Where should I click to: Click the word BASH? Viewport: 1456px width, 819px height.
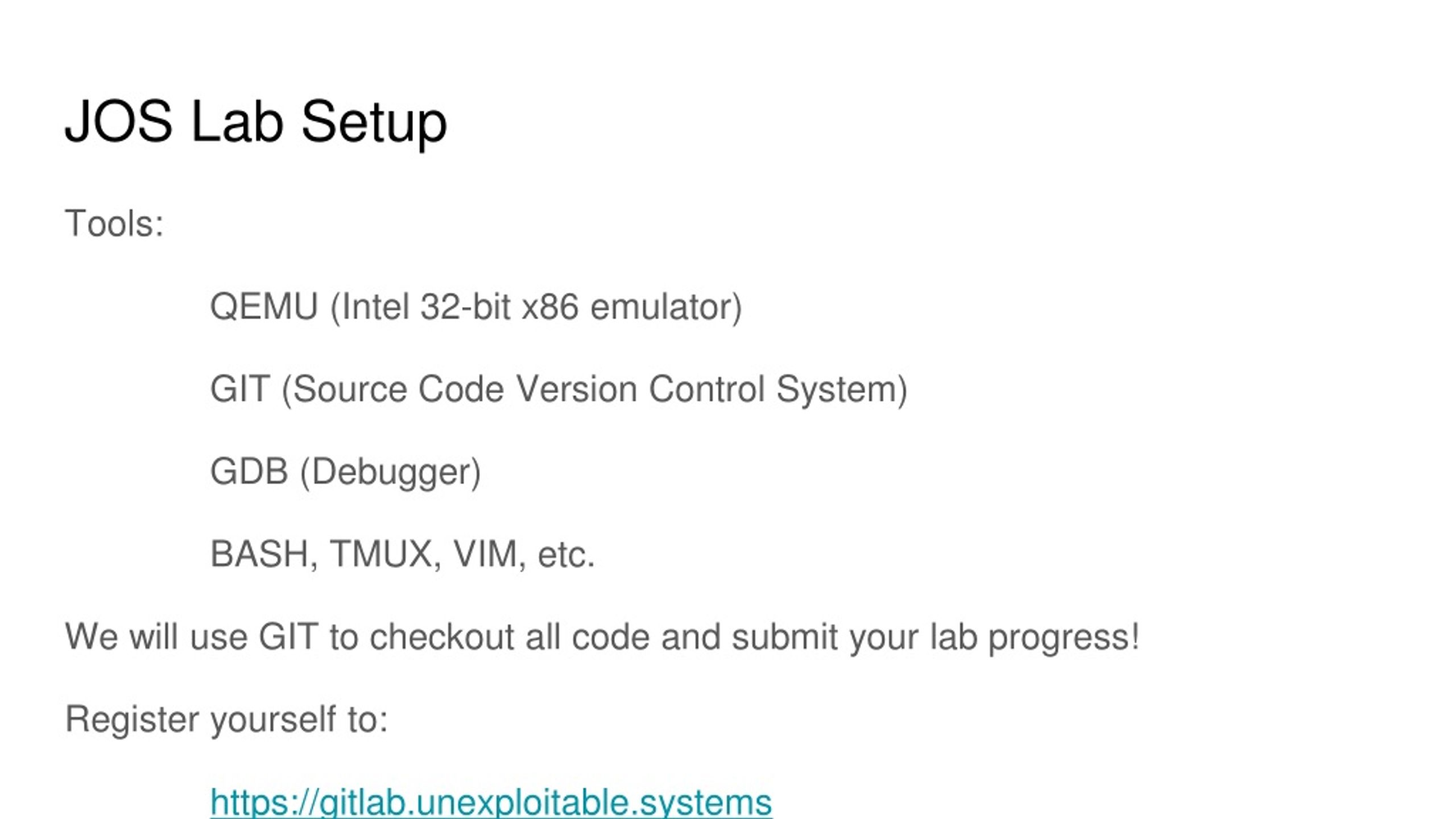click(259, 554)
